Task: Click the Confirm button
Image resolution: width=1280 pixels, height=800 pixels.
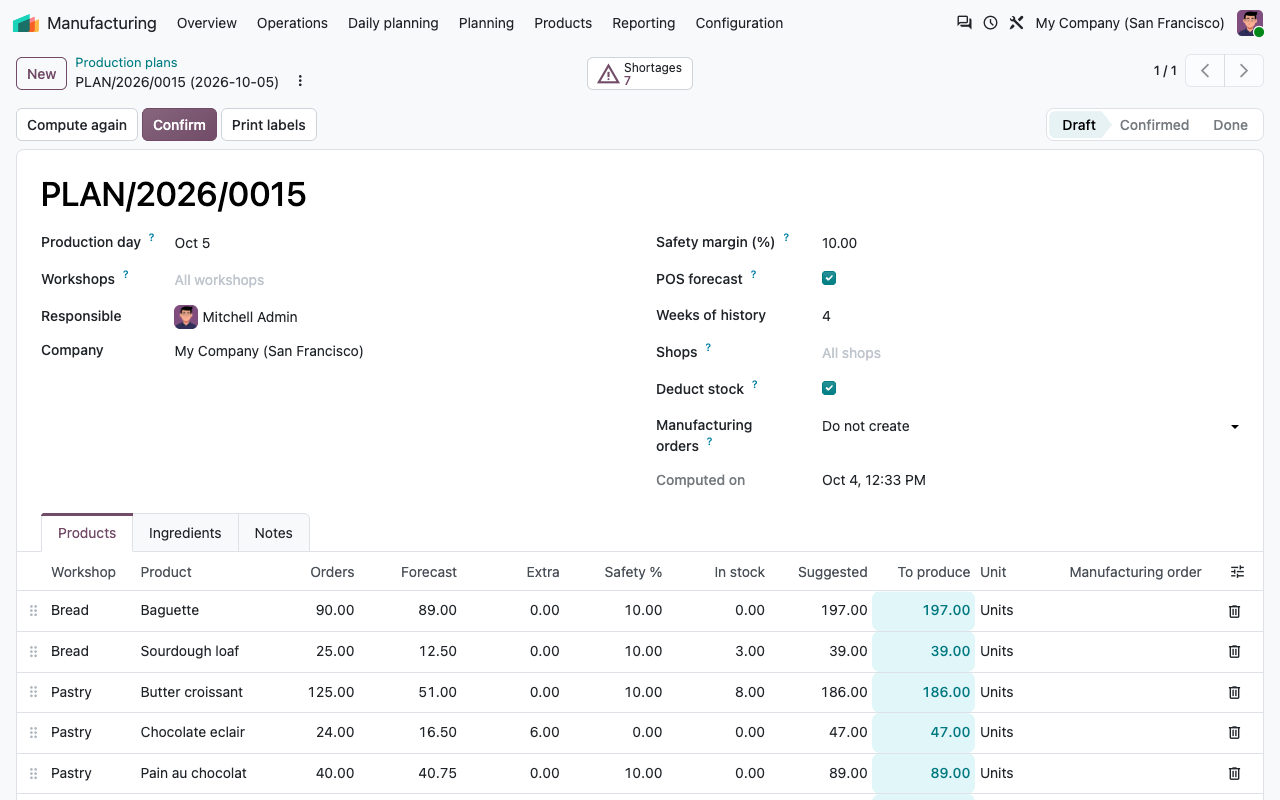Action: (x=179, y=125)
